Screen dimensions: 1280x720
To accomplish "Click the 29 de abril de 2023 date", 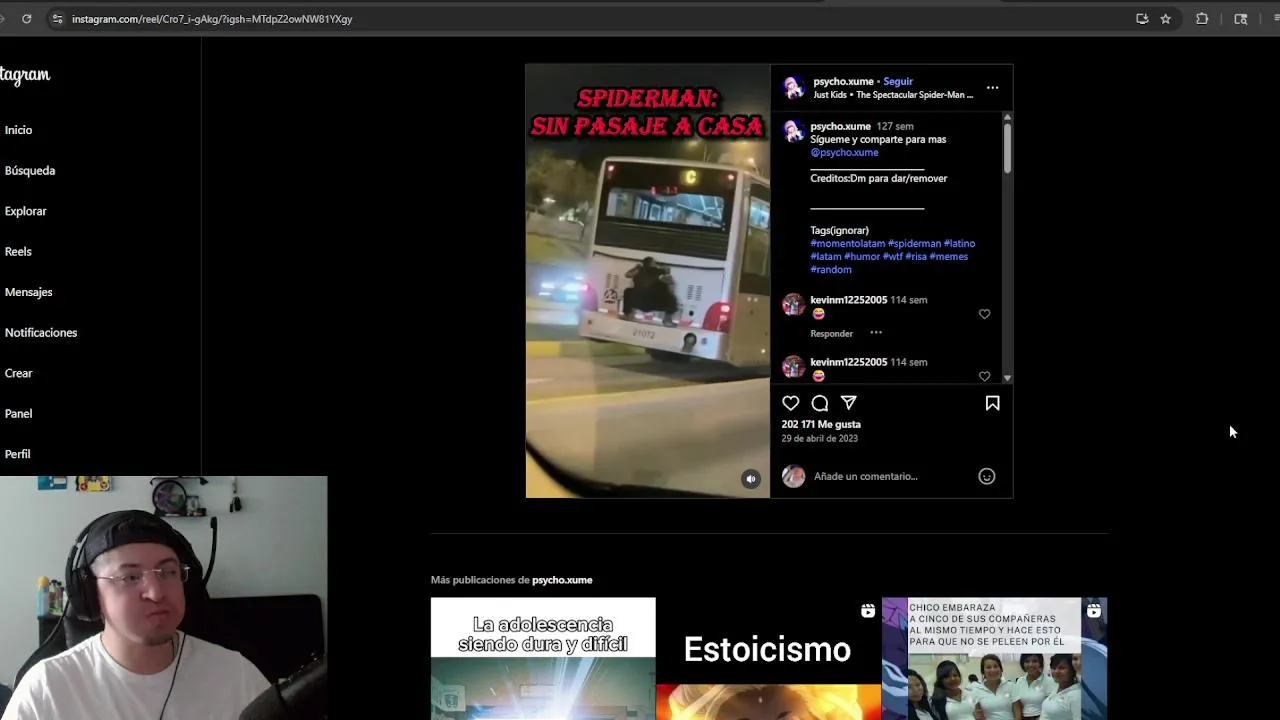I will [819, 438].
